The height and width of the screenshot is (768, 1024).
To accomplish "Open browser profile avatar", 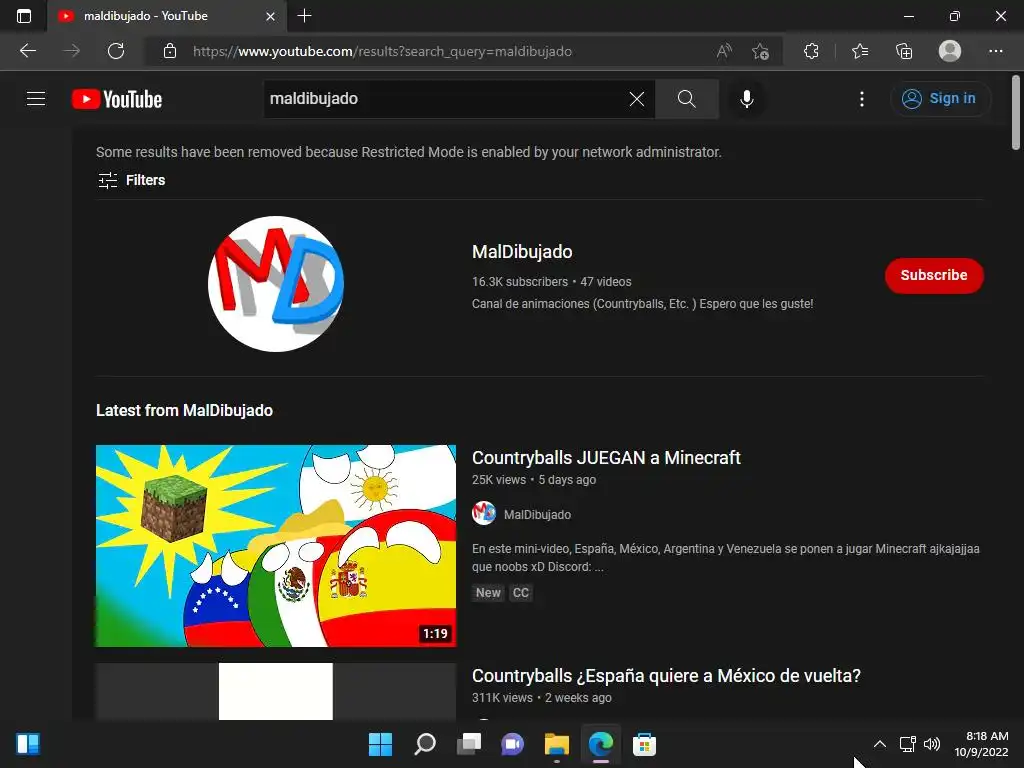I will 950,51.
